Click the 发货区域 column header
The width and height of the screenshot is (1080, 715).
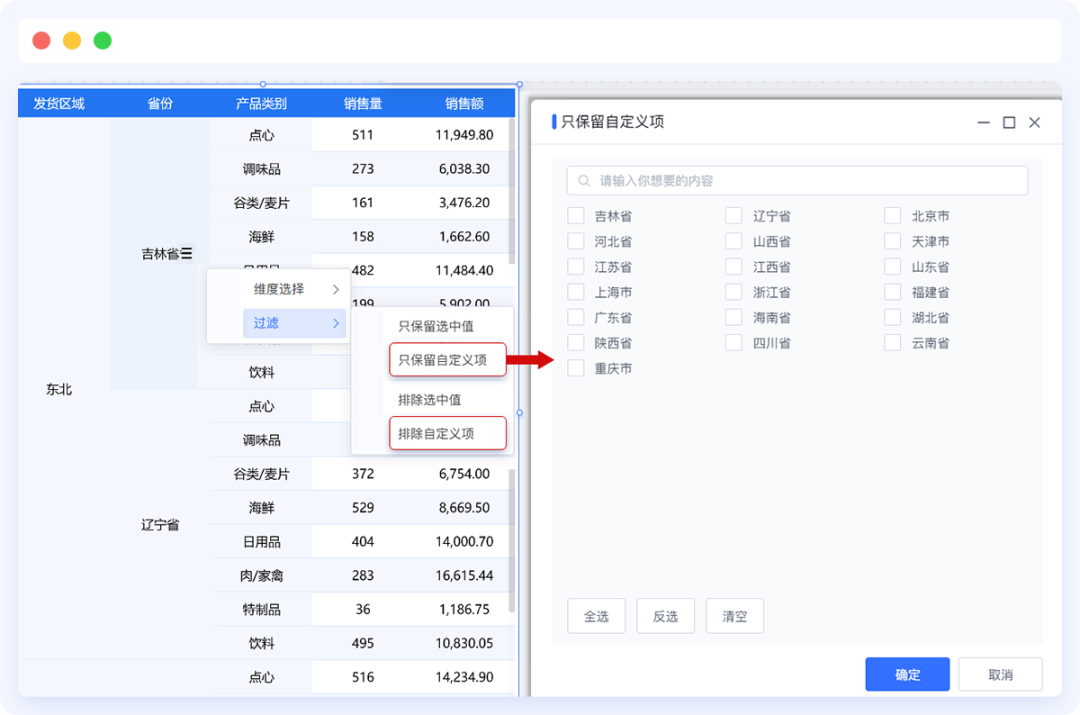pos(59,103)
